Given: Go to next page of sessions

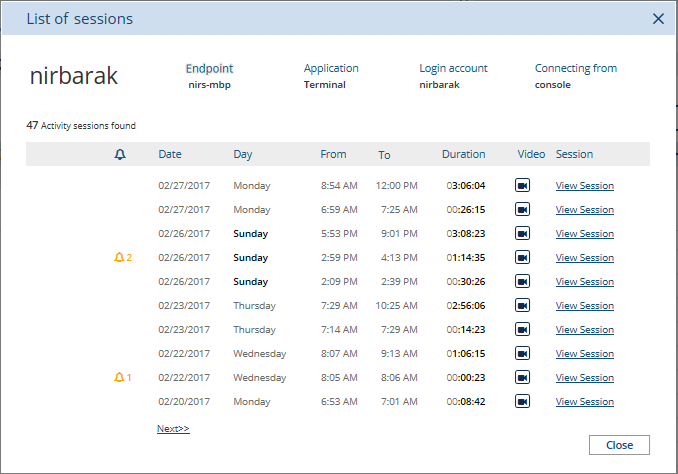Looking at the screenshot, I should 173,429.
